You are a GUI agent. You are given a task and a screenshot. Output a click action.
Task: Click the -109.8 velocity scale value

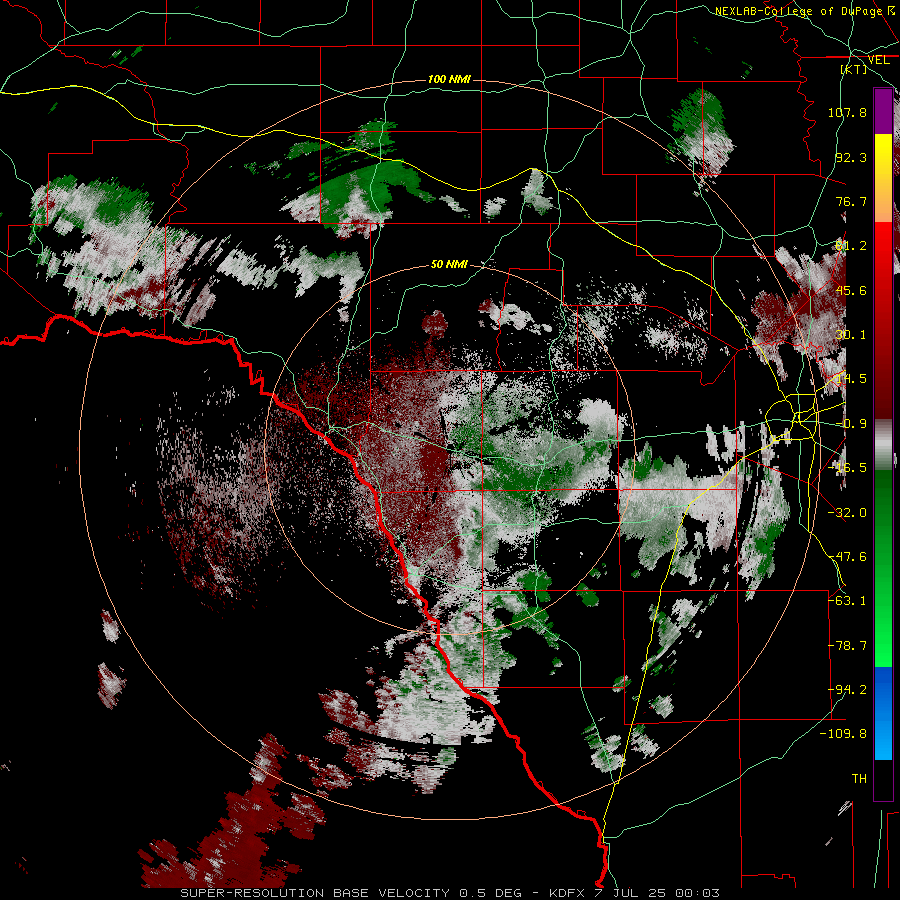pos(844,734)
